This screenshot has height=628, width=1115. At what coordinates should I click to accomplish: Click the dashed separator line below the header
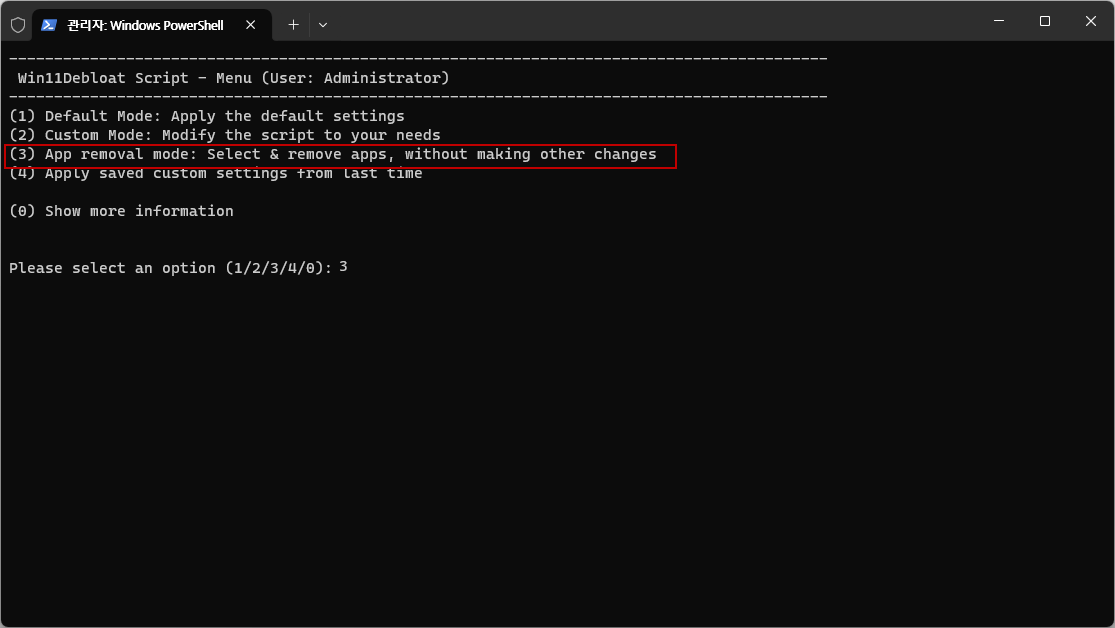(x=418, y=97)
